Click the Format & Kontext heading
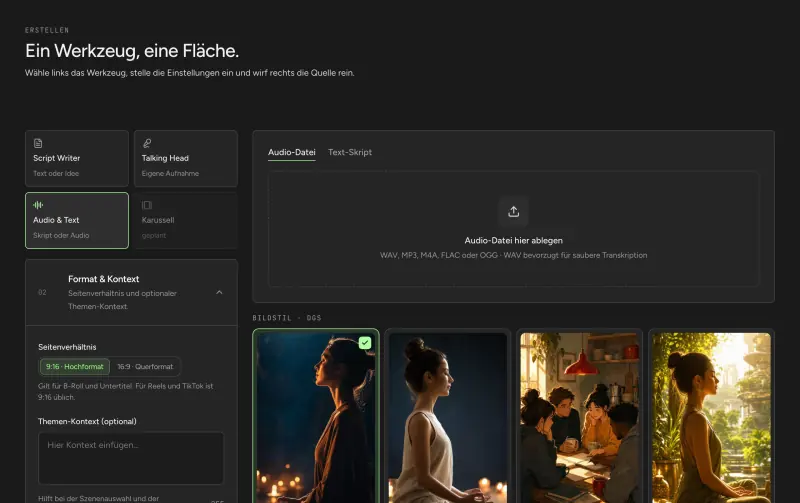 pos(104,279)
